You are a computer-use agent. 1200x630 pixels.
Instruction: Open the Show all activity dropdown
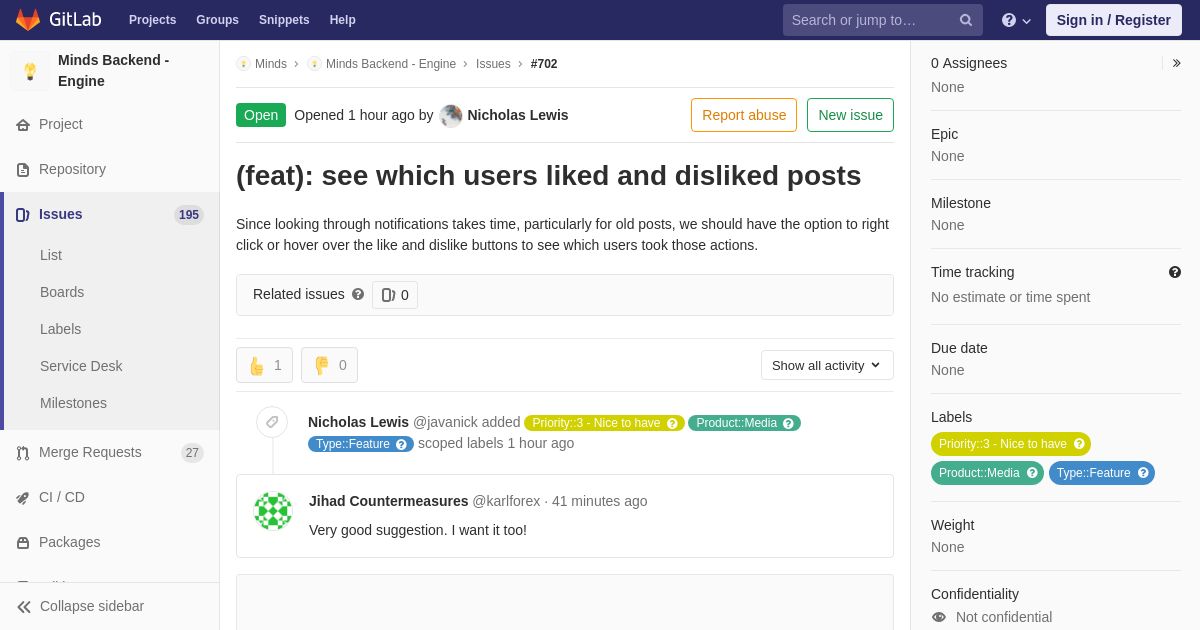click(827, 365)
